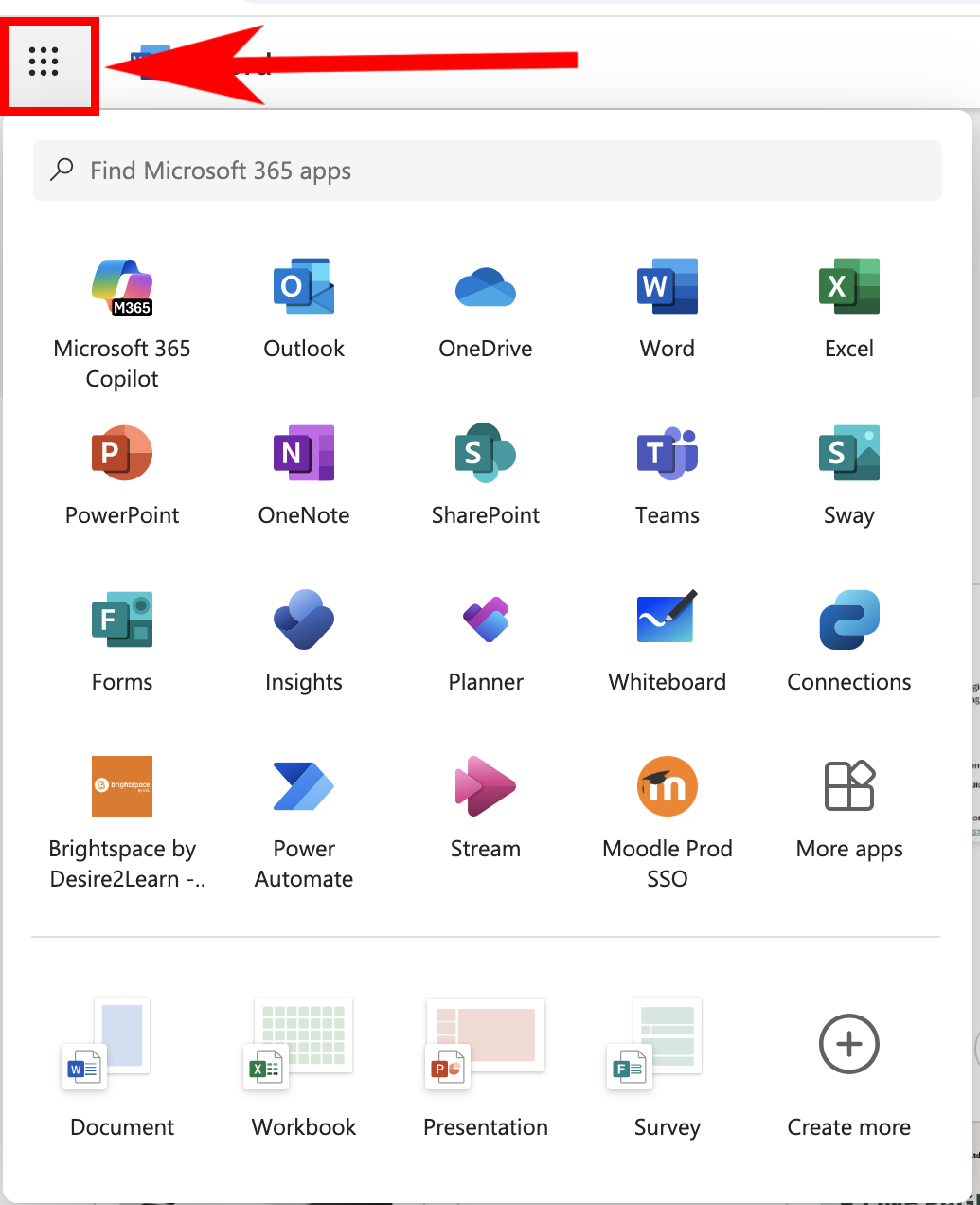The width and height of the screenshot is (980, 1205).
Task: Open OneNote app
Action: [304, 476]
